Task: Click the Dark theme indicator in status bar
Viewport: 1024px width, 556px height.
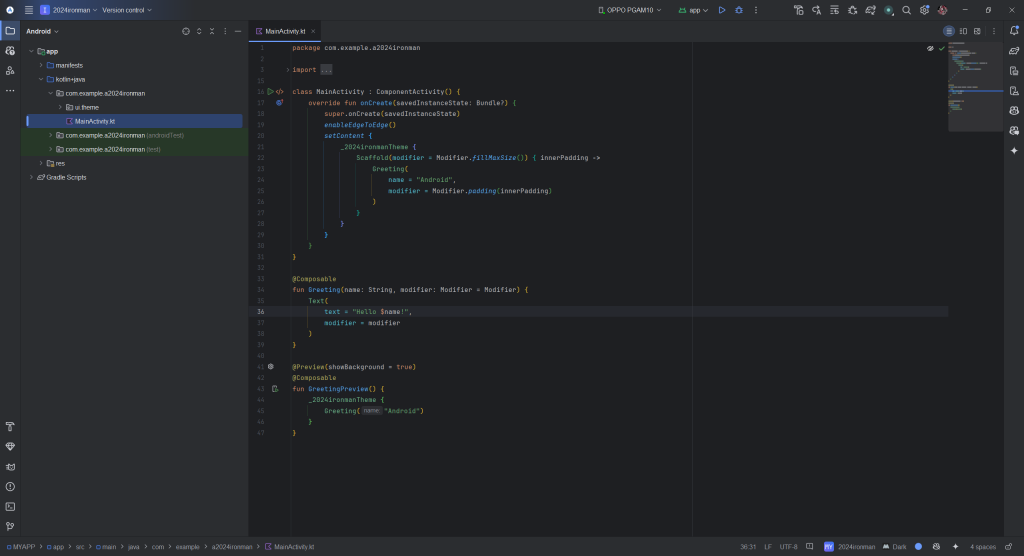Action: point(895,547)
